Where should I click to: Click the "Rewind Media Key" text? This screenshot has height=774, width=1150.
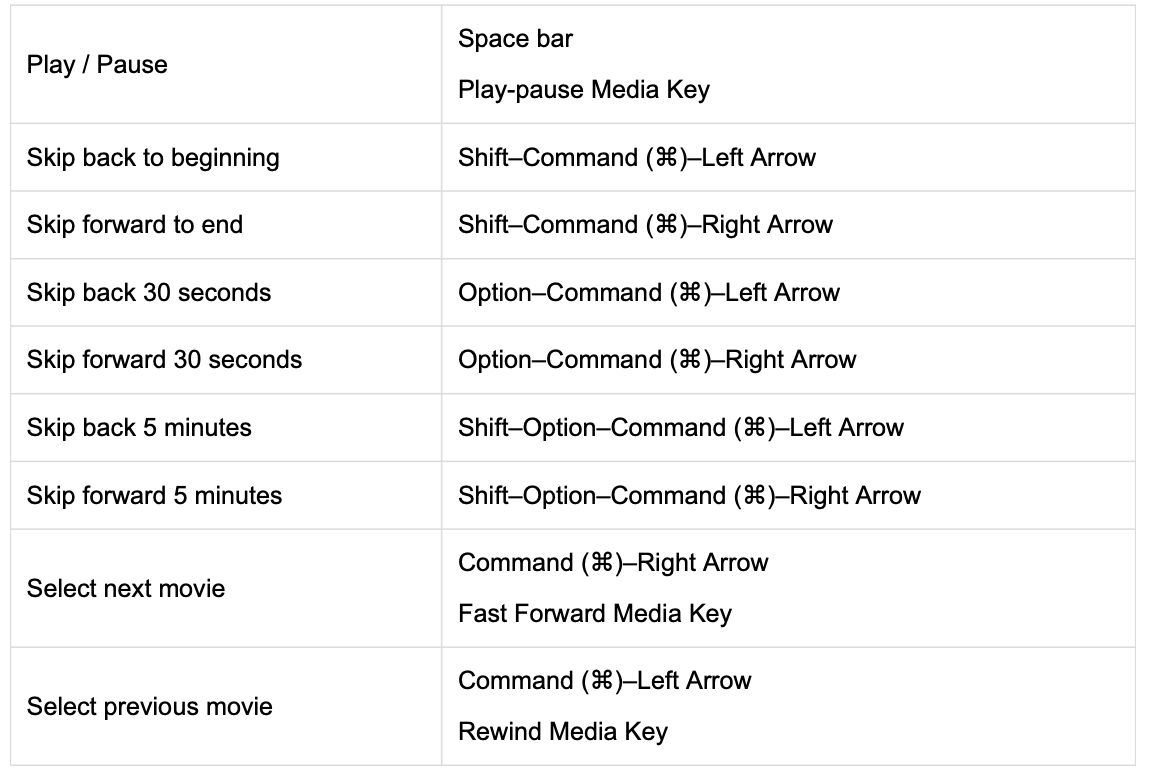pyautogui.click(x=562, y=732)
